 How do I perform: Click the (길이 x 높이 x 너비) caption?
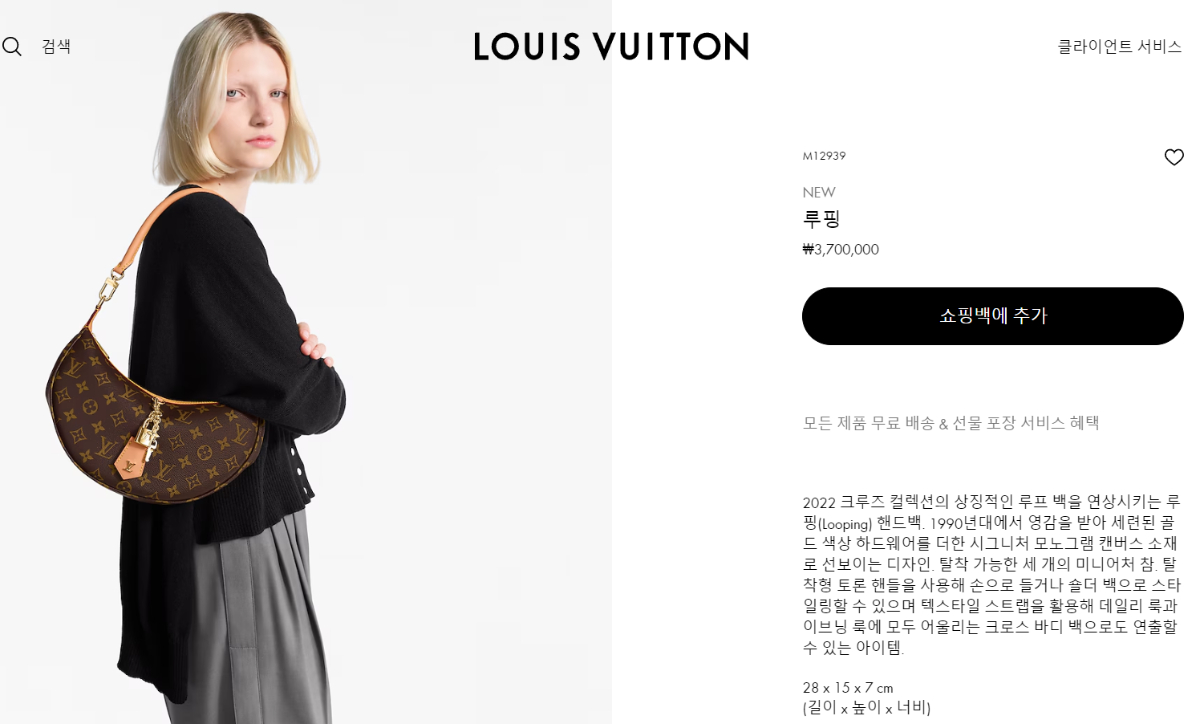coord(866,708)
